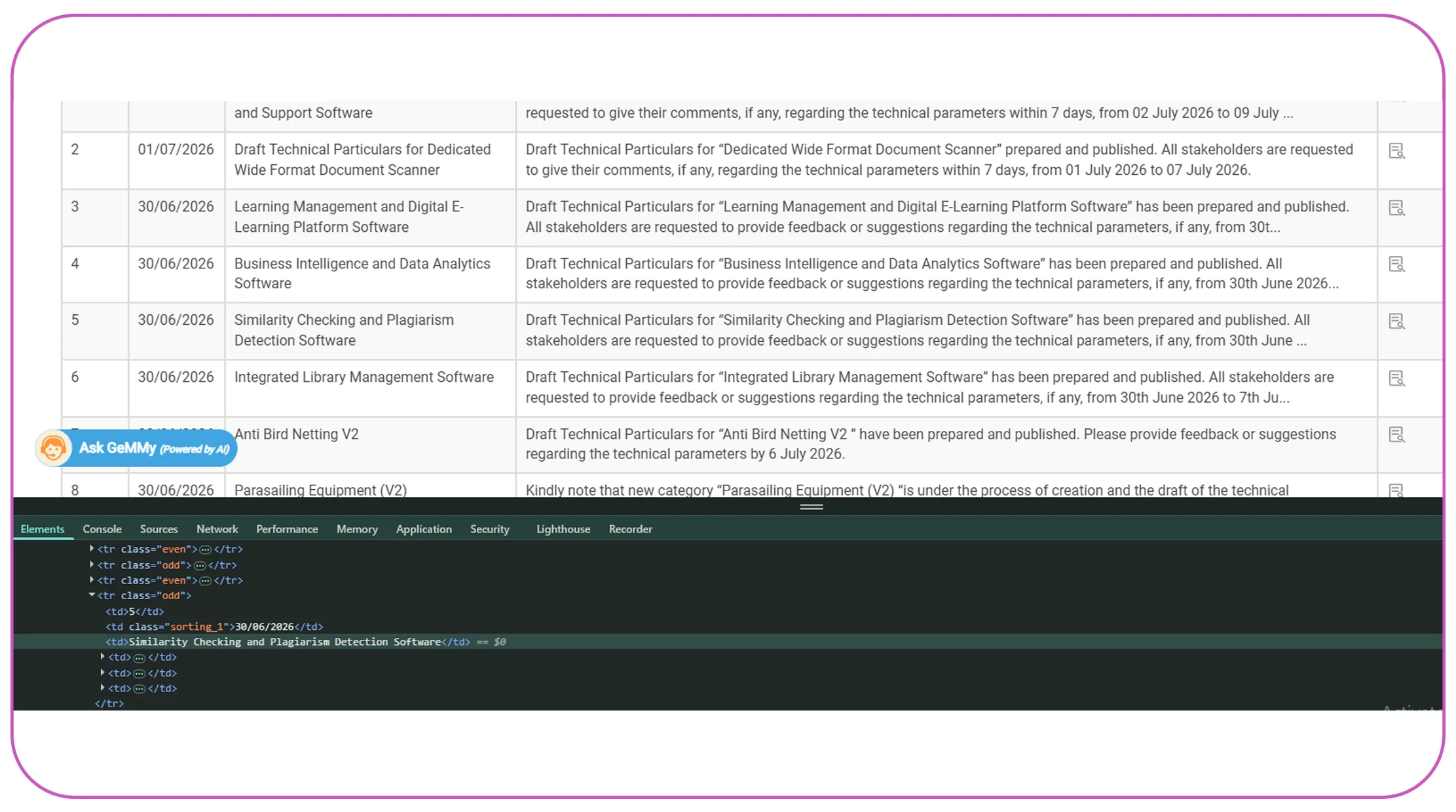Viewport: 1456px width, 812px height.
Task: Click 'Draft Technical Particulars for Dedicated Wide Format' title
Action: (362, 160)
